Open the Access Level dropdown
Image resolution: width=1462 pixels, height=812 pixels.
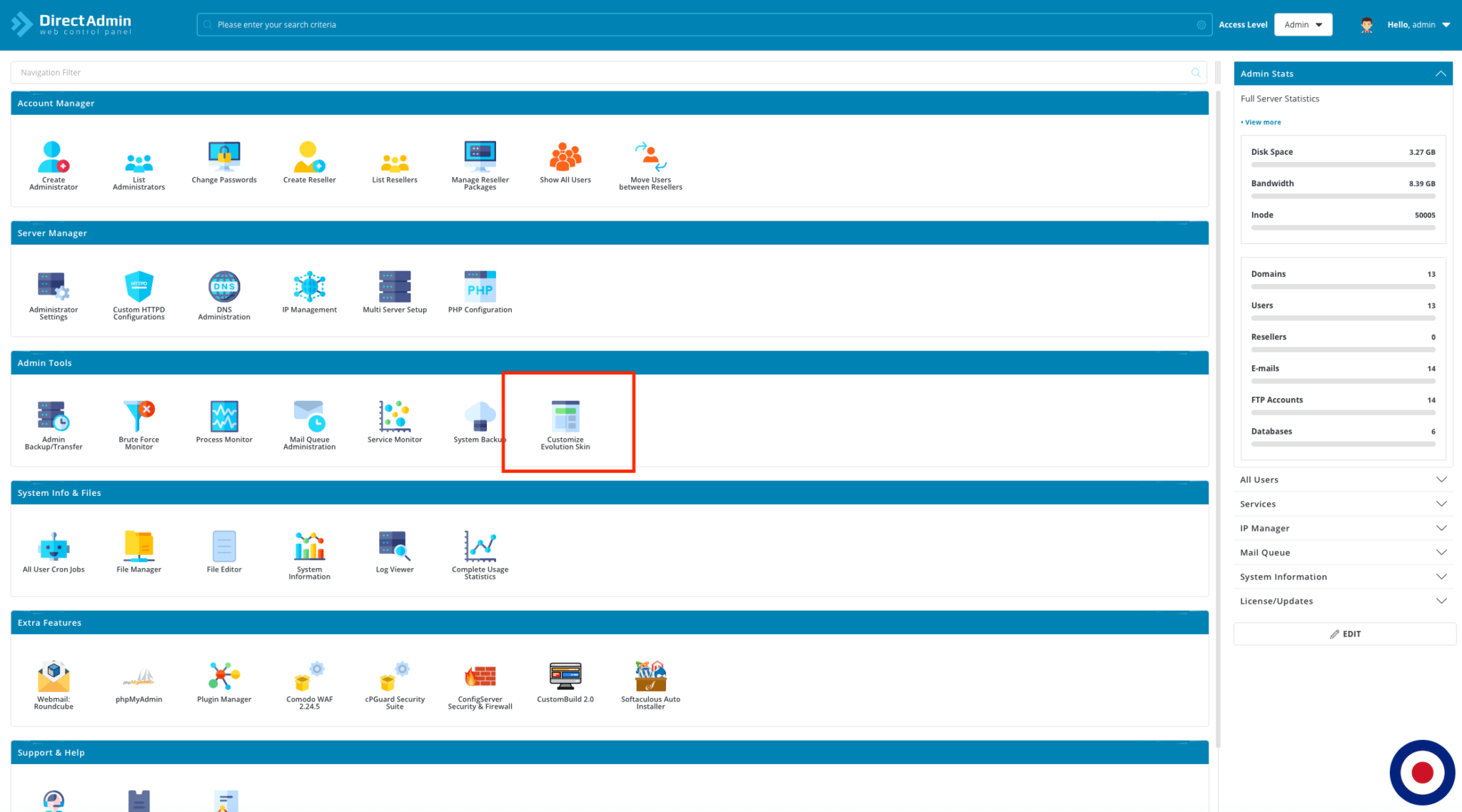pos(1302,24)
